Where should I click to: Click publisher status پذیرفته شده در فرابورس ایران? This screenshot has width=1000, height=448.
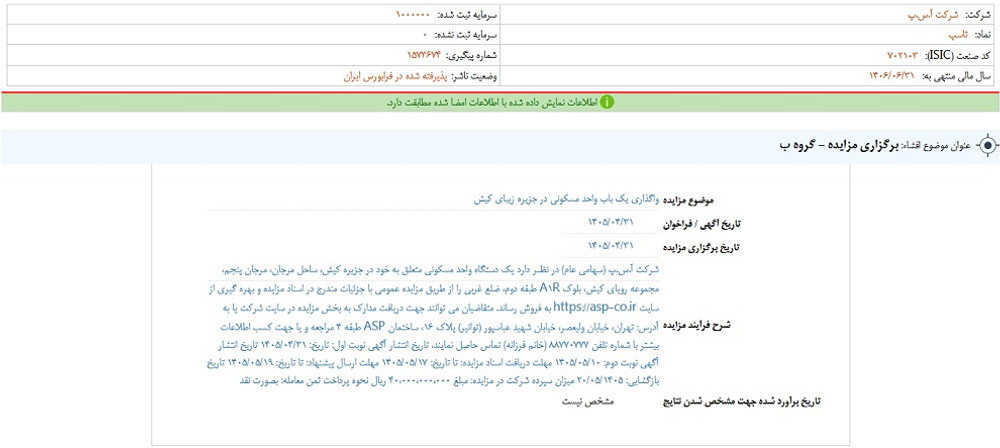396,76
